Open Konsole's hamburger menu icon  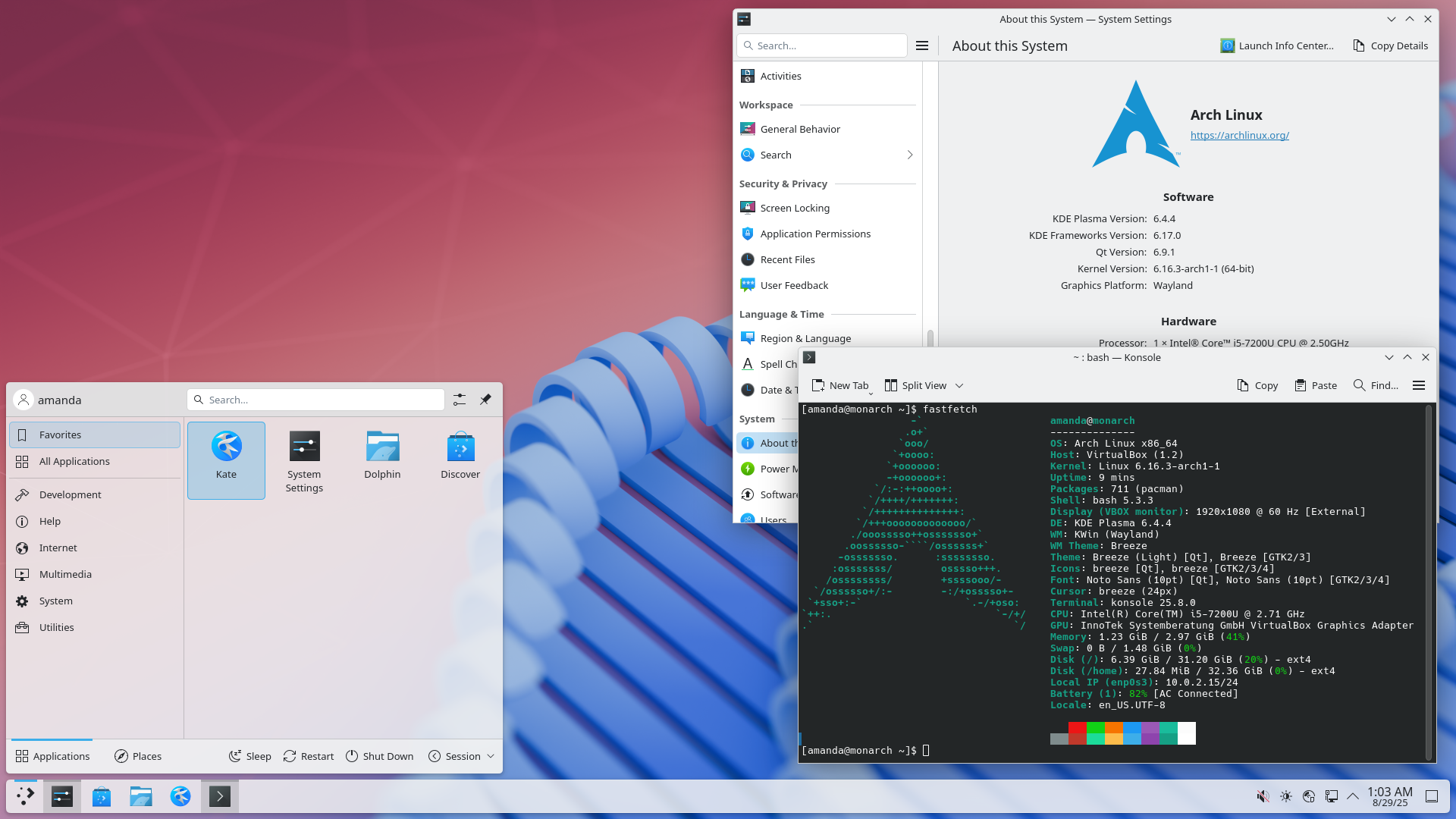coord(1418,385)
